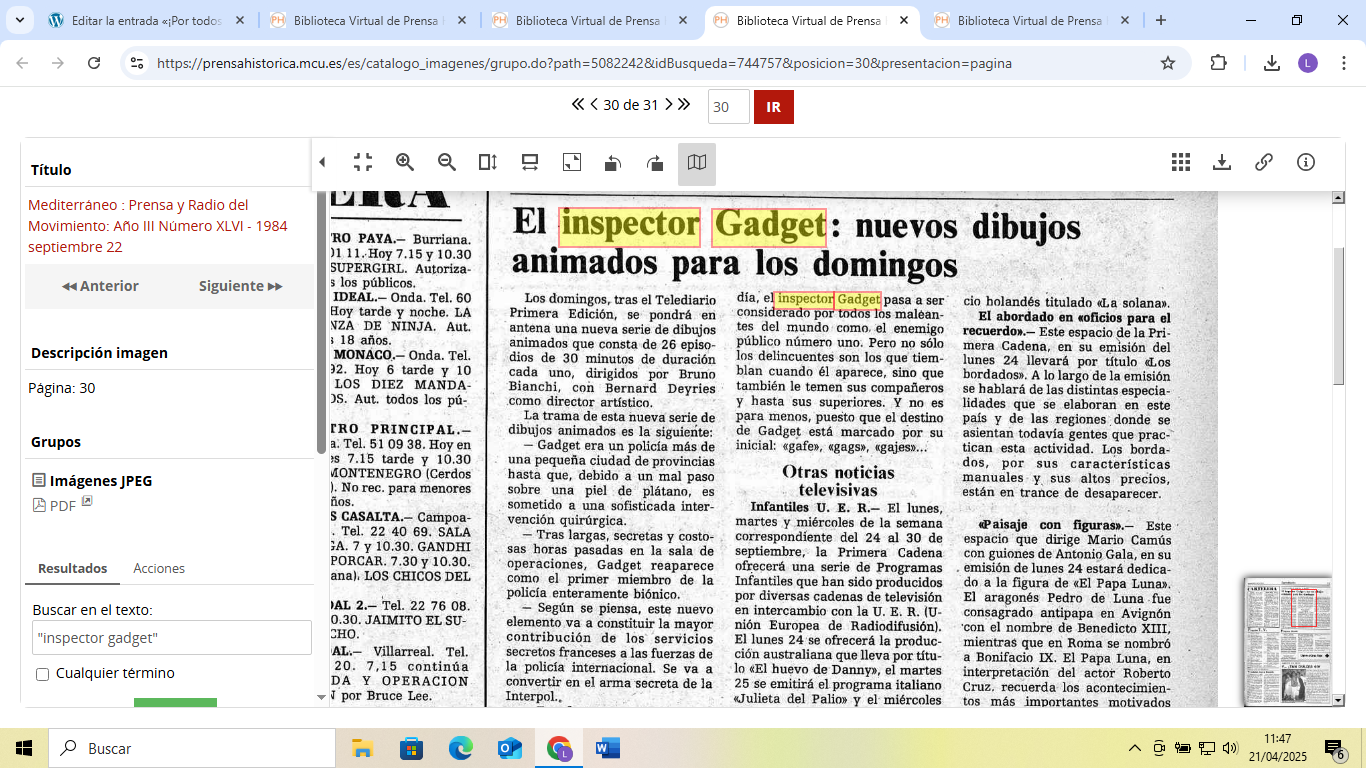This screenshot has width=1366, height=768.
Task: Go to the previous page arrow
Action: pyautogui.click(x=594, y=104)
